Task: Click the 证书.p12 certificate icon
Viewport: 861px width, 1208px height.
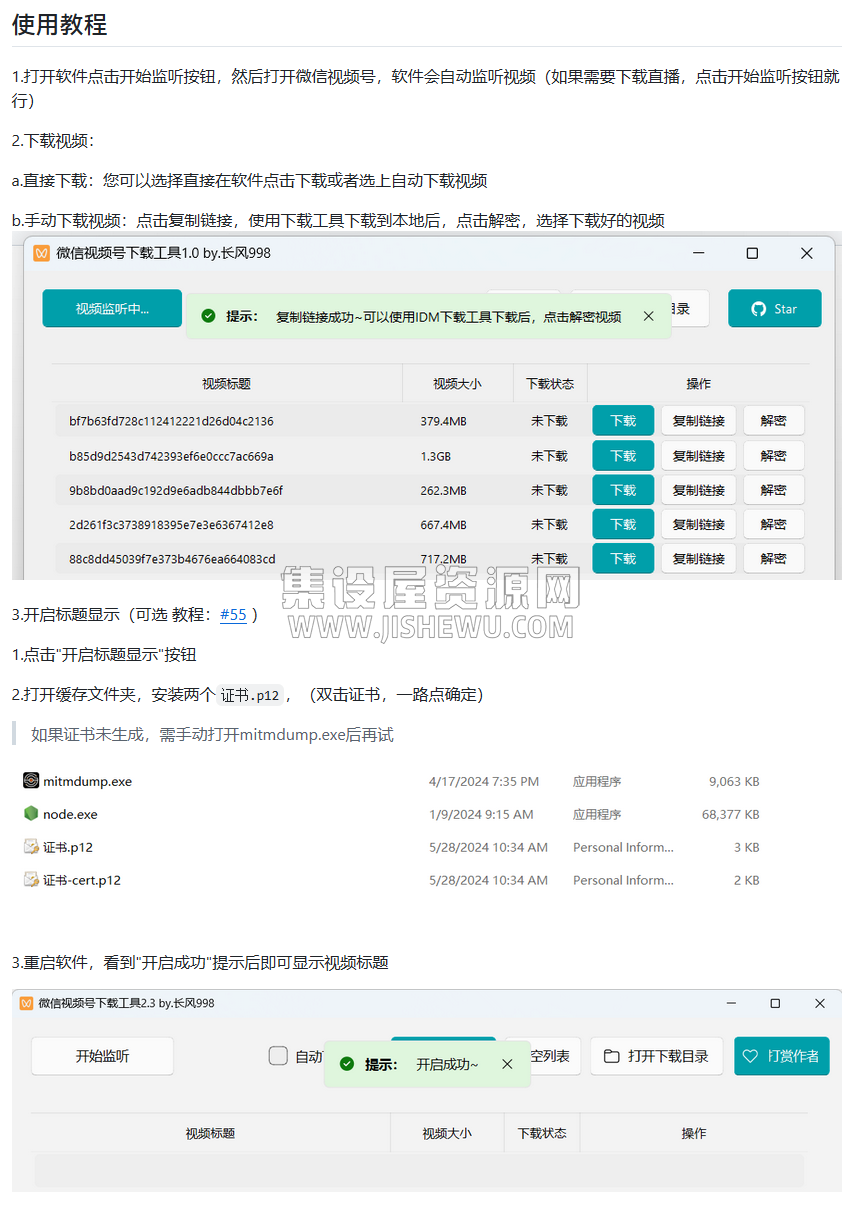Action: coord(31,847)
